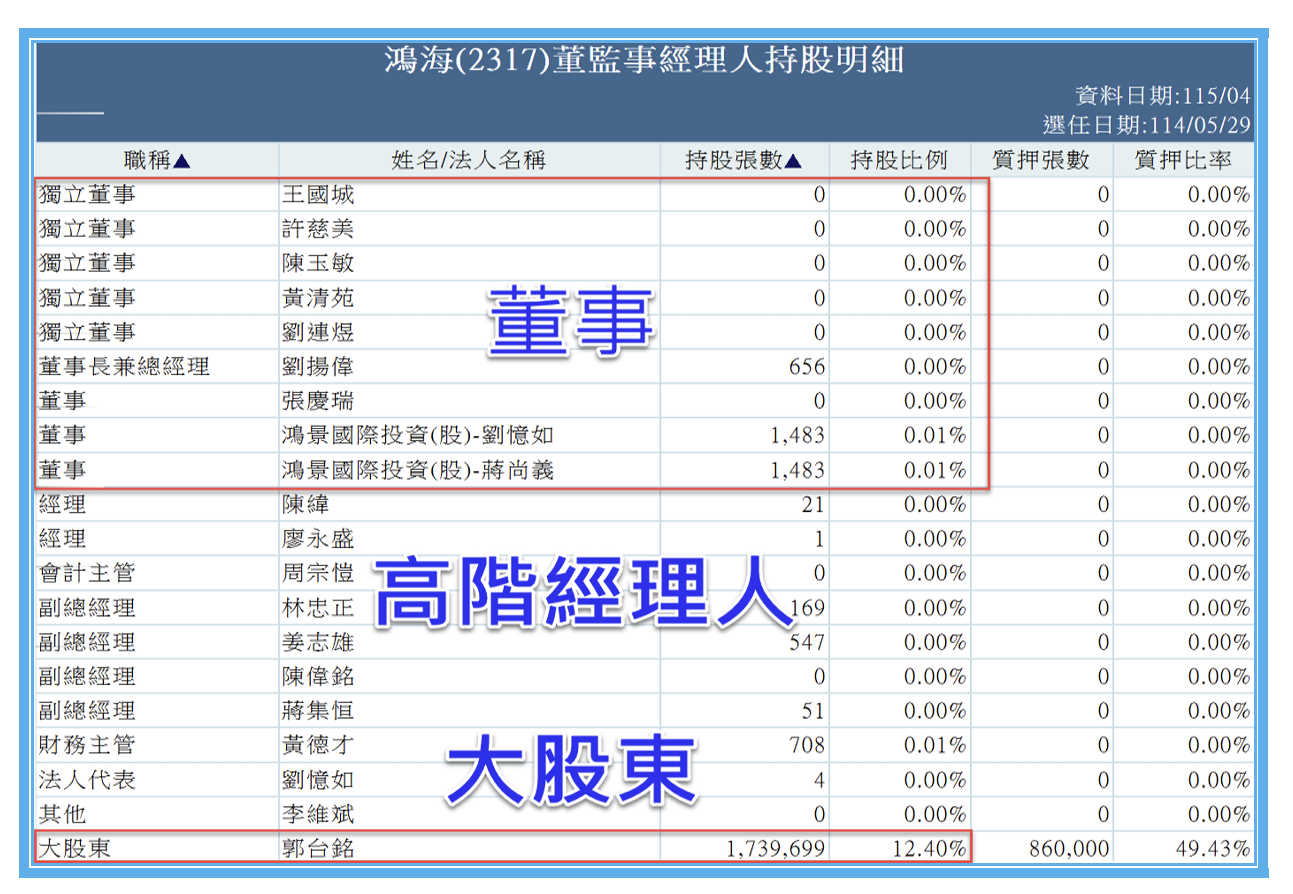This screenshot has width=1293, height=894.
Task: Sort by 職稱 column header
Action: (156, 160)
